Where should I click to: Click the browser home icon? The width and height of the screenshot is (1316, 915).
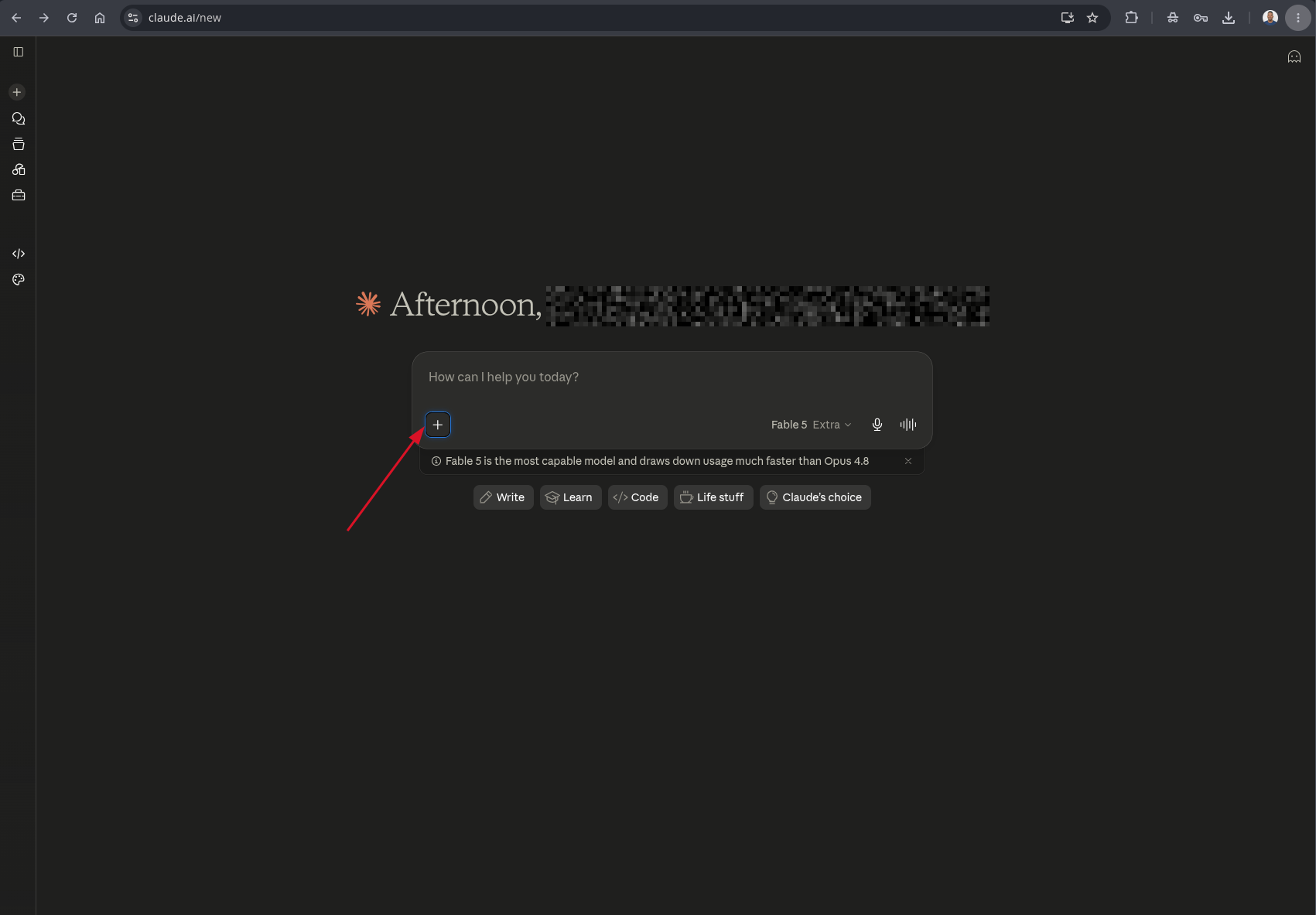click(100, 18)
